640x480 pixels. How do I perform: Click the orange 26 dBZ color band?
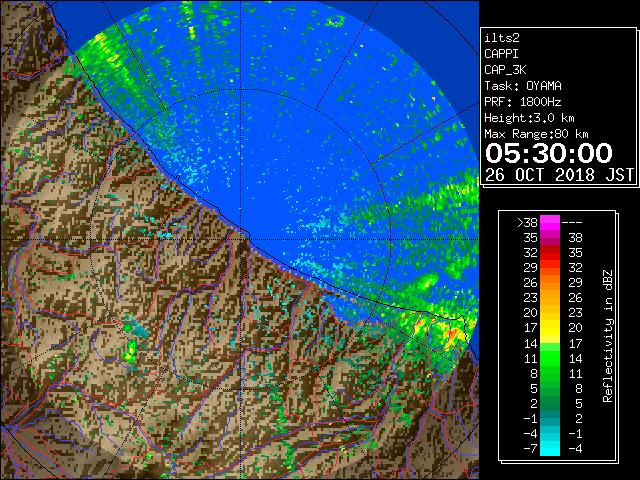click(550, 282)
